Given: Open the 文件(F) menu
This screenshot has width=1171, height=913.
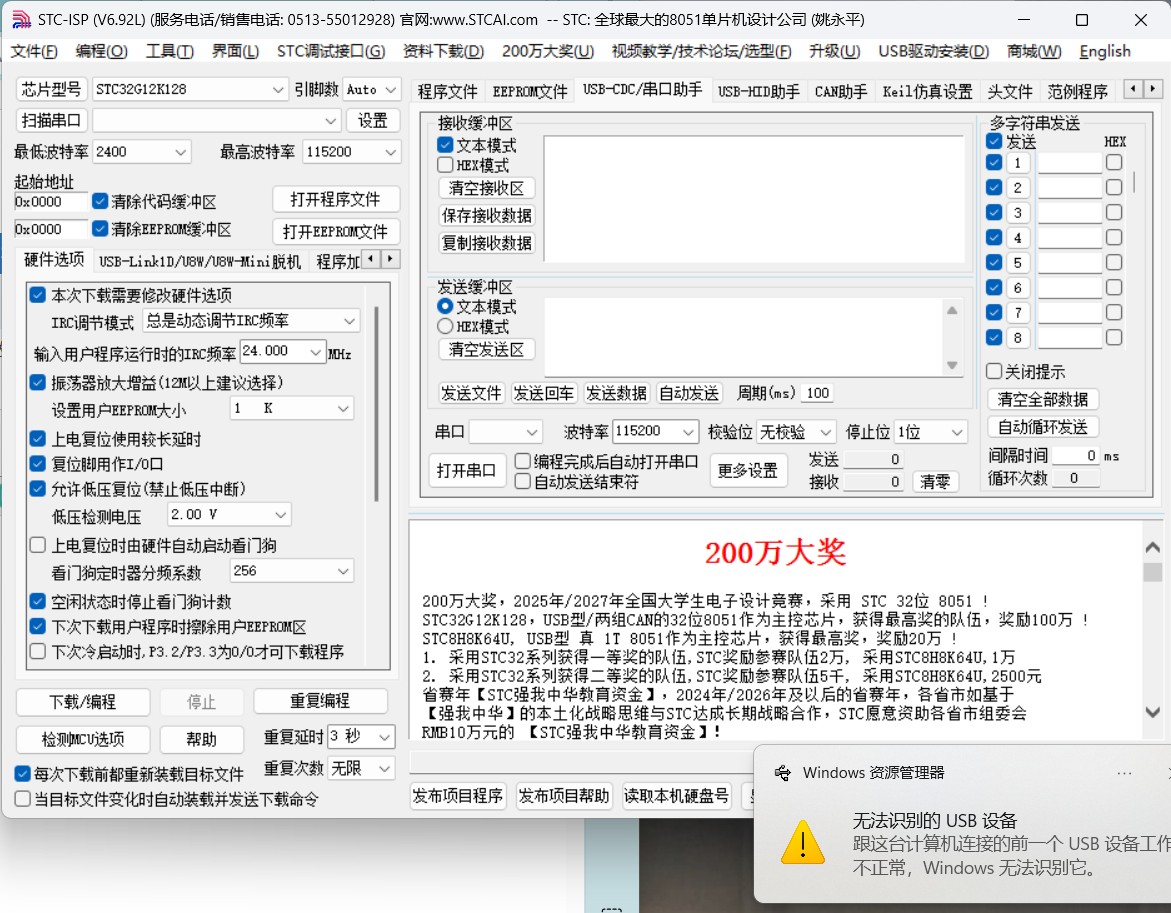Looking at the screenshot, I should [34, 52].
